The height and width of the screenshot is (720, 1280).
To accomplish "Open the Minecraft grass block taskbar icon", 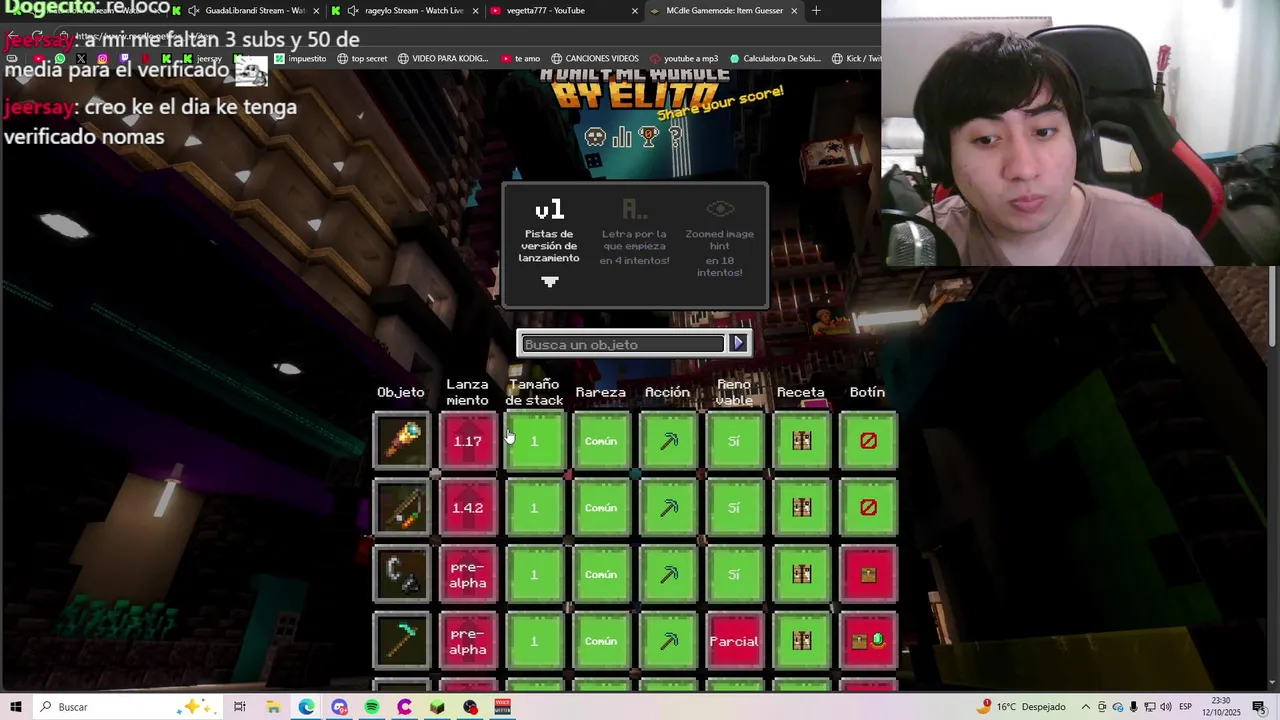I will [x=437, y=707].
